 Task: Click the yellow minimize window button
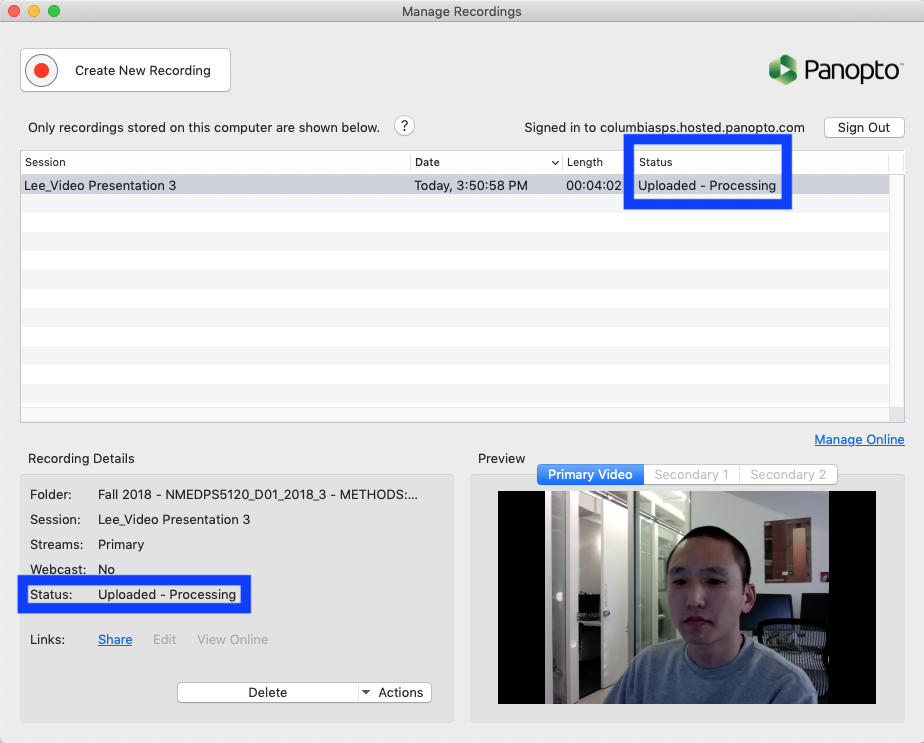(x=34, y=11)
